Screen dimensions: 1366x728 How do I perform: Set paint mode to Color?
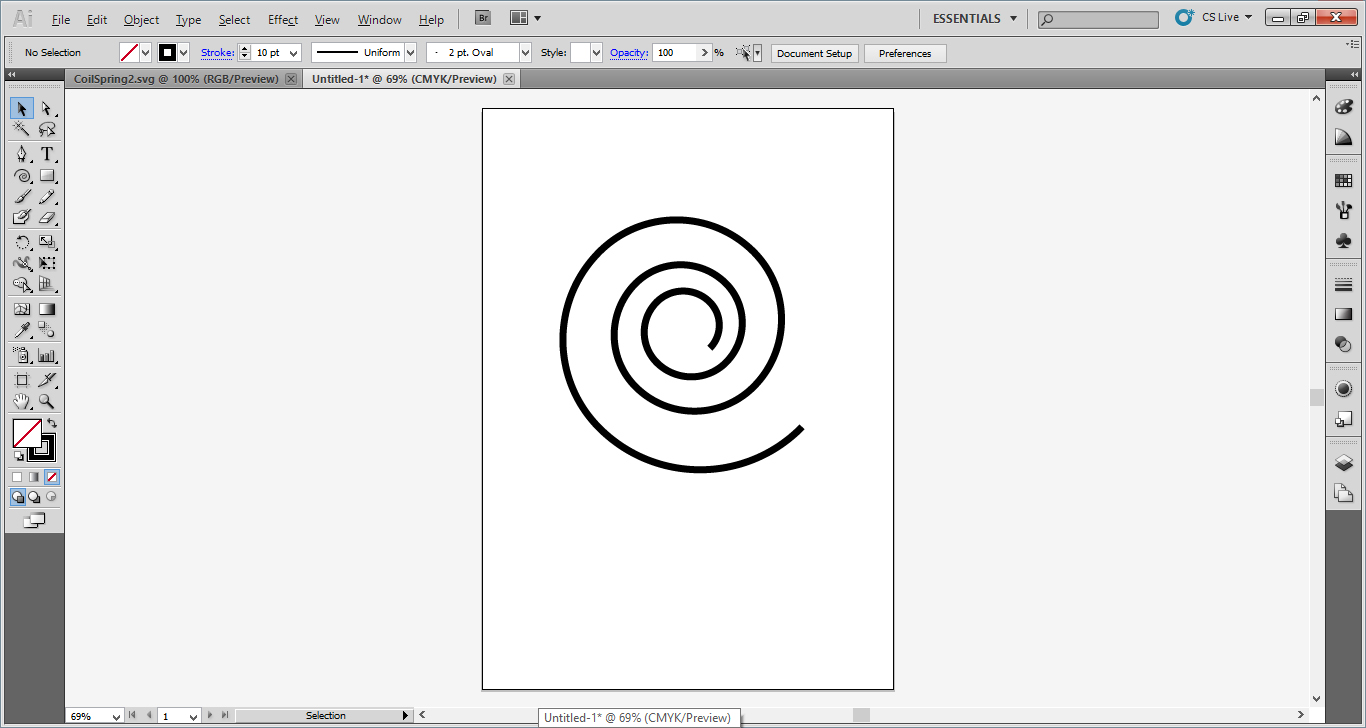click(17, 477)
